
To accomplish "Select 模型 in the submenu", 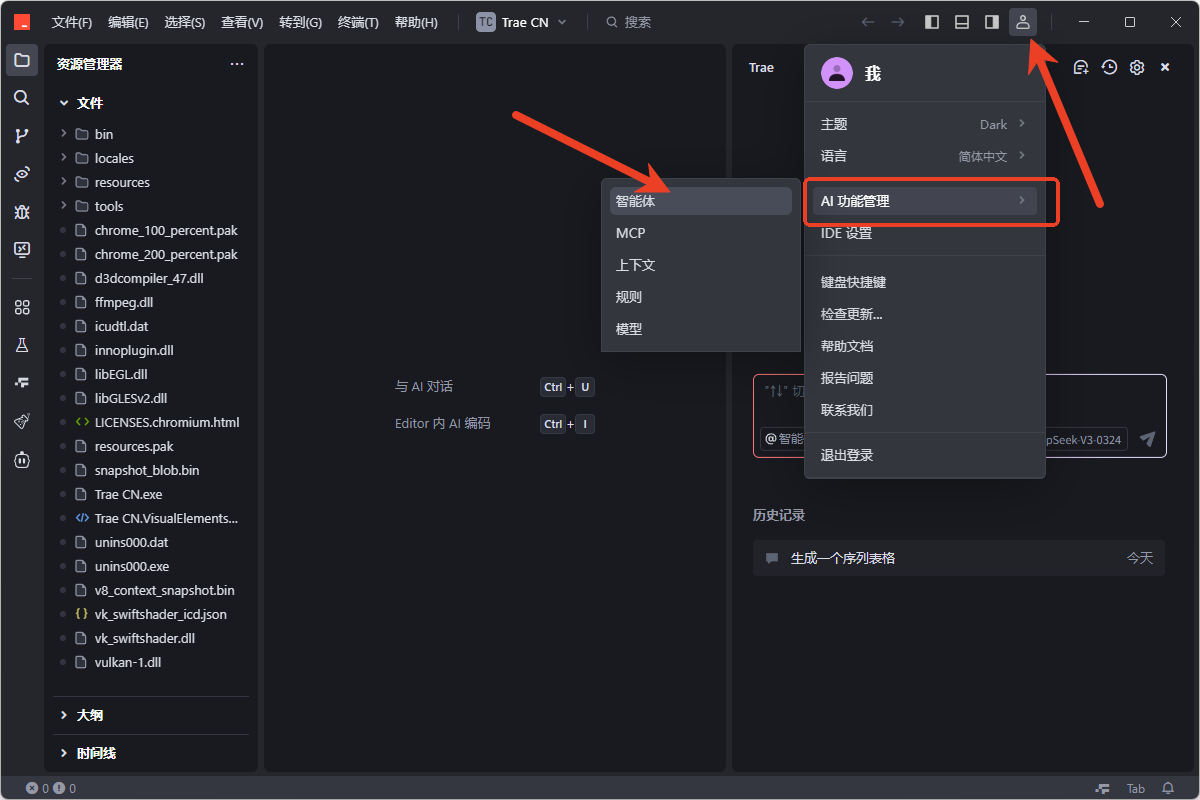I will (701, 329).
